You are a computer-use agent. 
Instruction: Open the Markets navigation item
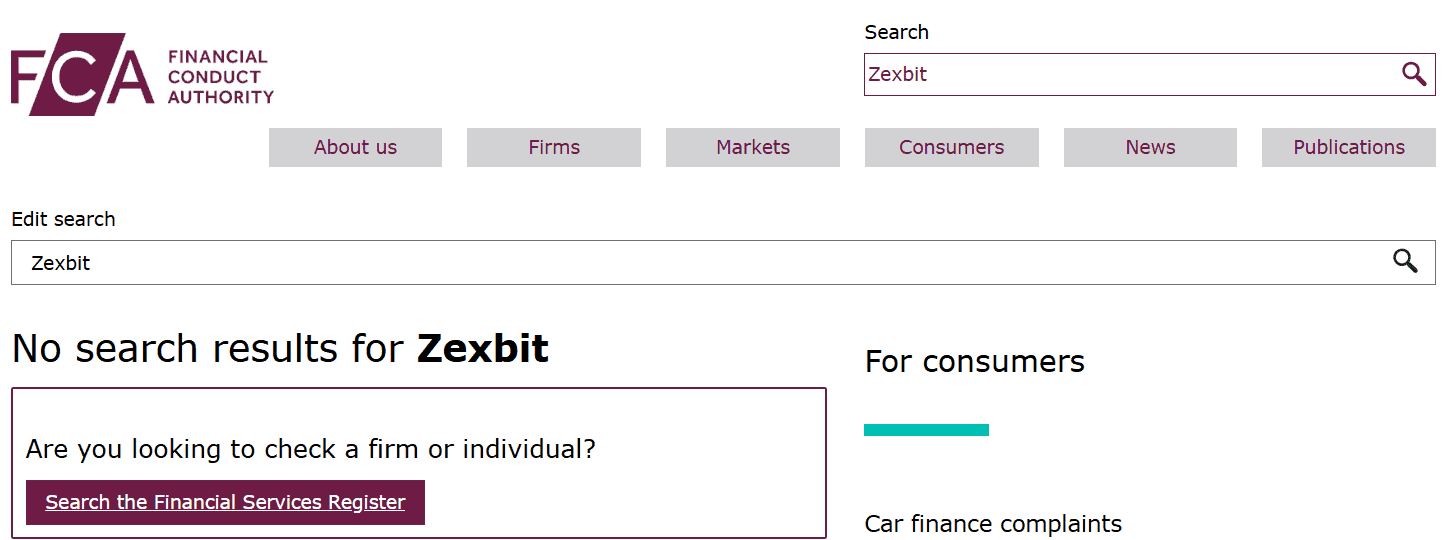pyautogui.click(x=753, y=147)
